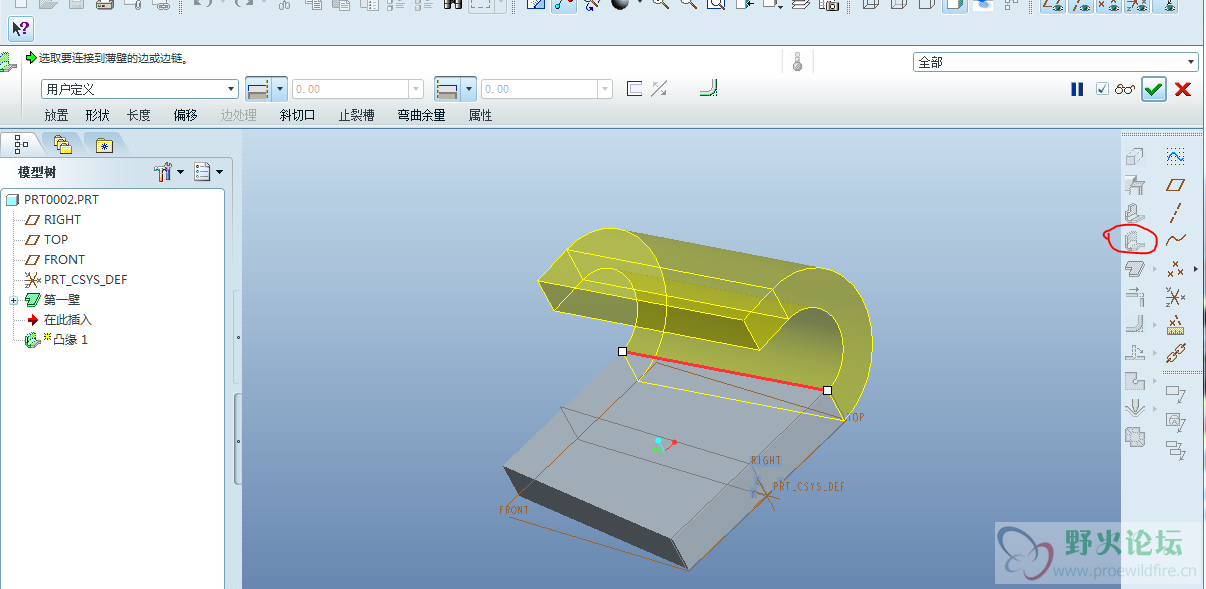Image resolution: width=1206 pixels, height=589 pixels.
Task: Open the 形状 shape tab
Action: click(97, 115)
